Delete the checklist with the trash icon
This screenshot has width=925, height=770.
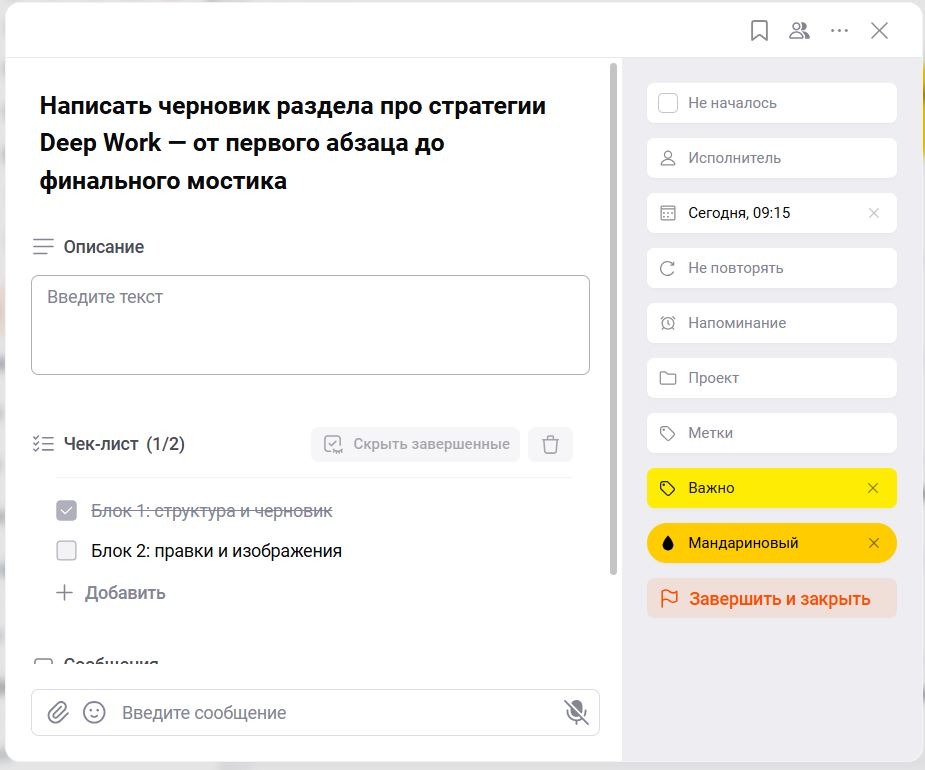tap(550, 444)
